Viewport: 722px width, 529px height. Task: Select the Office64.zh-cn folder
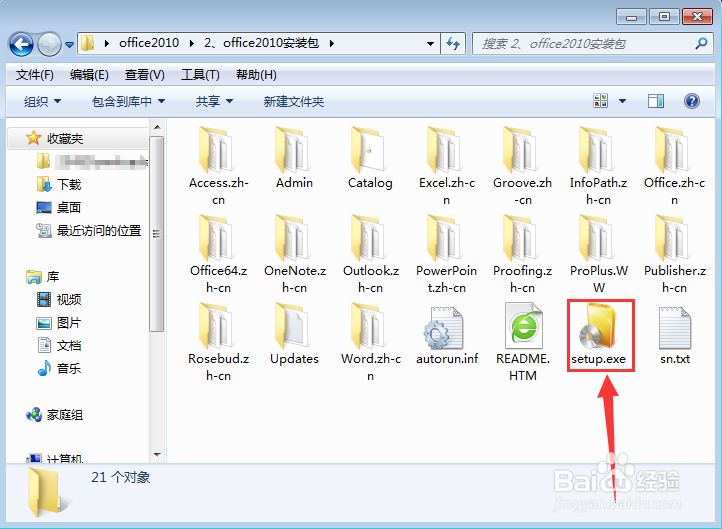point(218,254)
